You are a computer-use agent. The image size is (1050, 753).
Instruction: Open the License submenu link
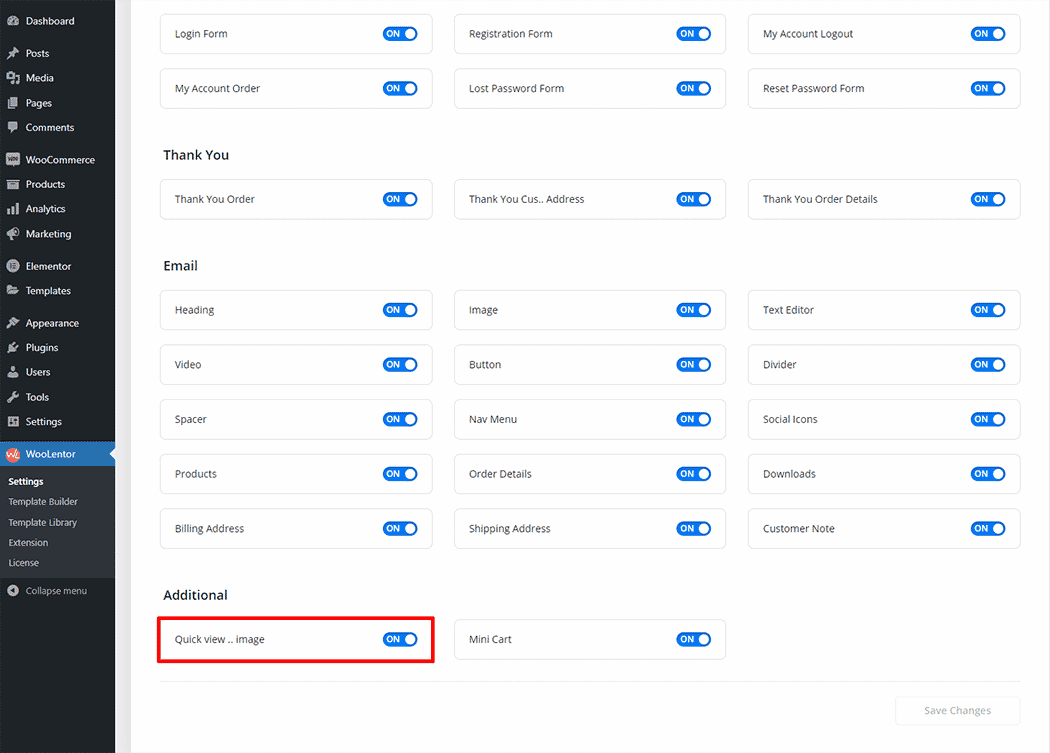click(x=24, y=563)
